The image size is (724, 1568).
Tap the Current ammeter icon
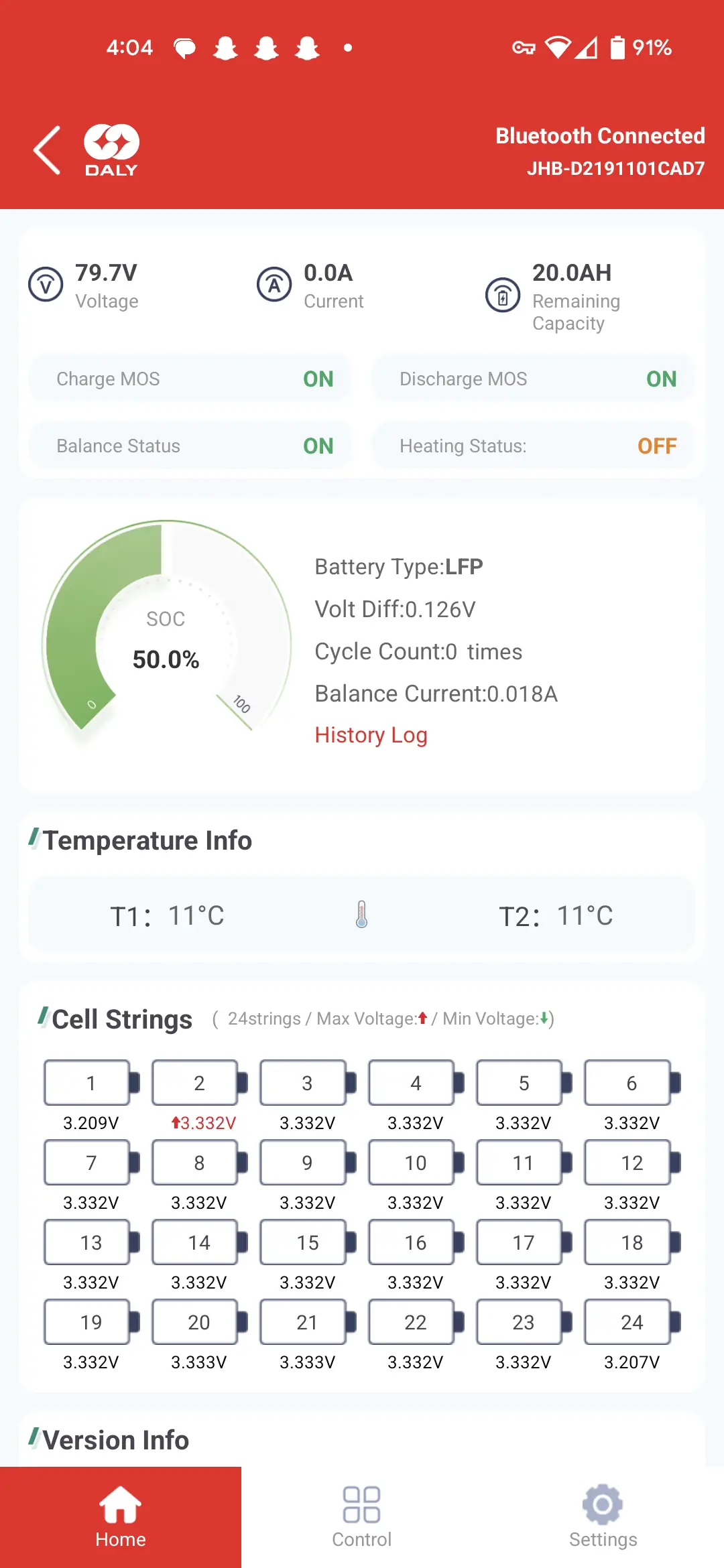click(274, 285)
